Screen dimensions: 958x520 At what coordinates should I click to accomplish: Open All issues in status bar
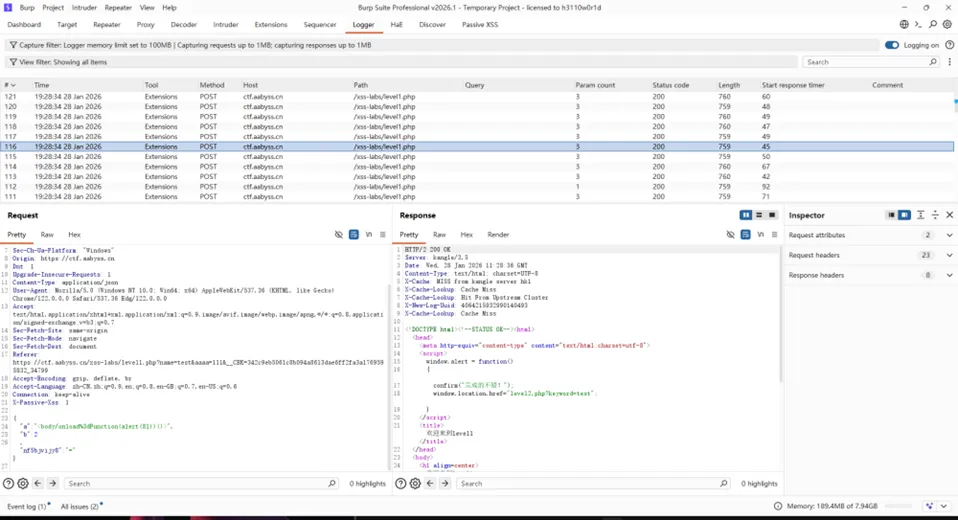(x=79, y=506)
